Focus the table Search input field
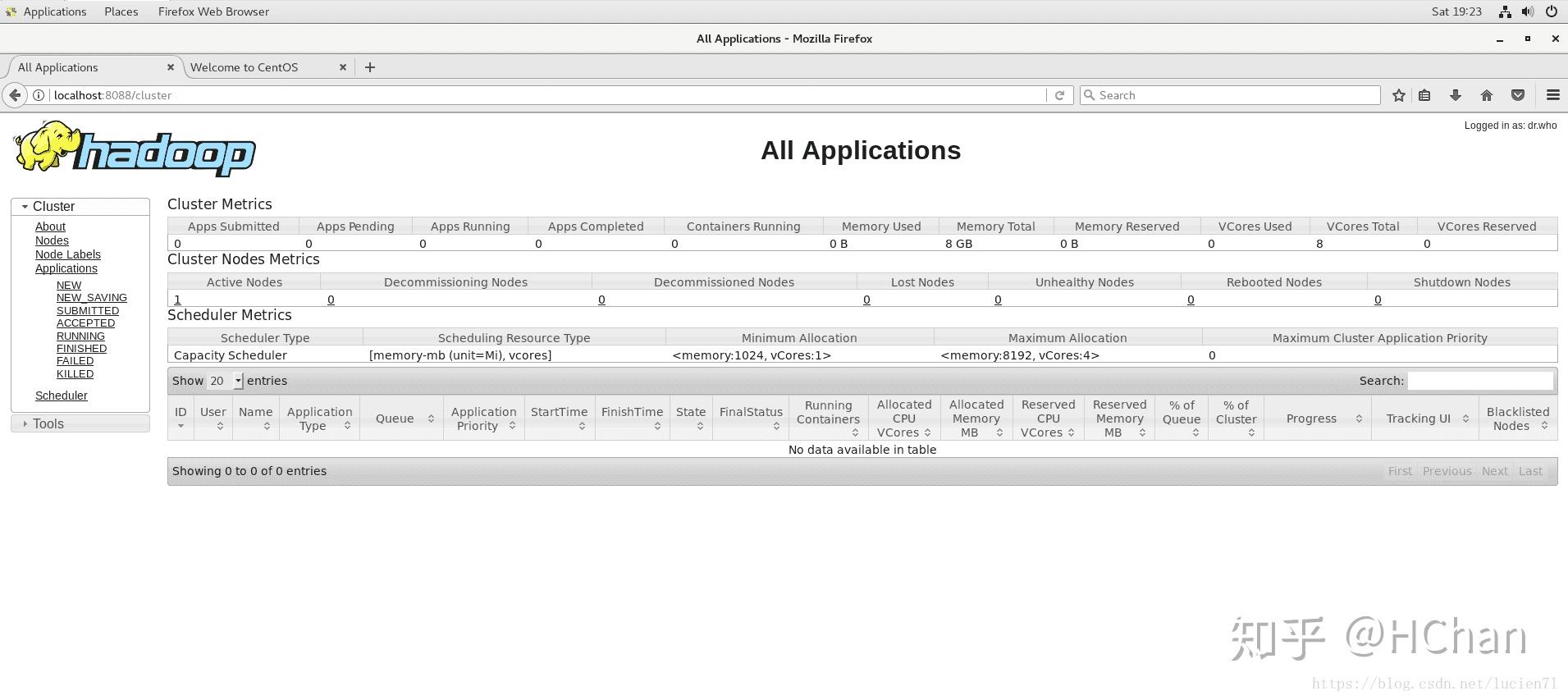The height and width of the screenshot is (700, 1568). (x=1481, y=381)
